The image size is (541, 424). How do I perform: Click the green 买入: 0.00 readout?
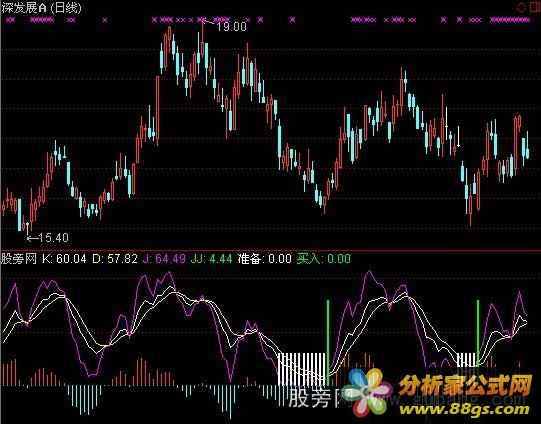324,258
